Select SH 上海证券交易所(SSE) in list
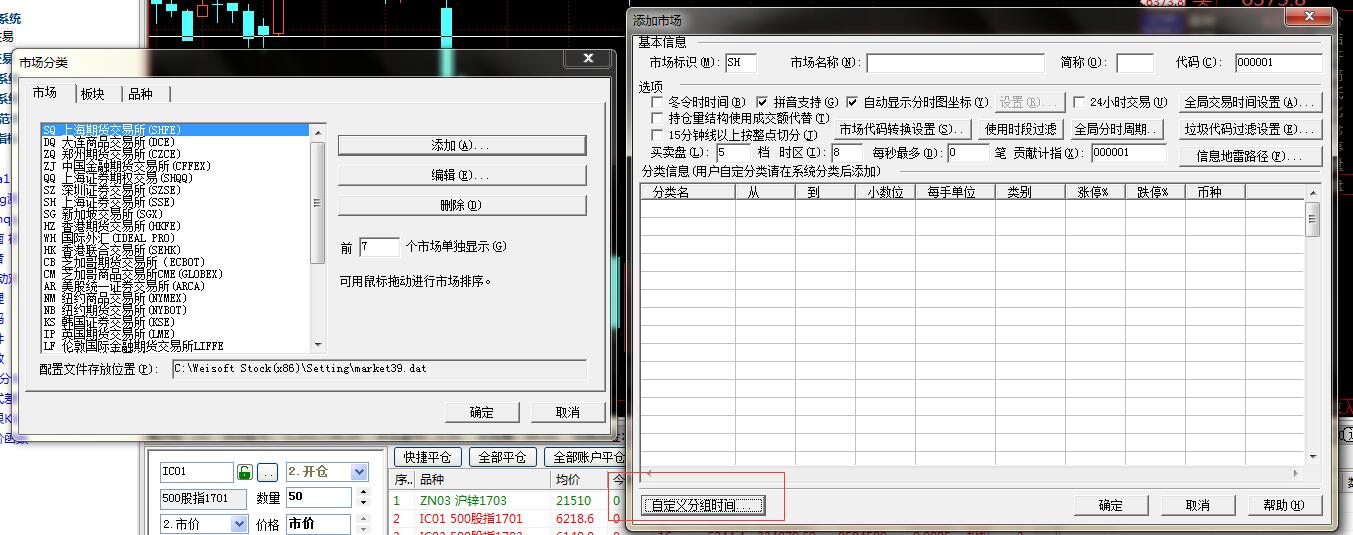The image size is (1353, 535). point(174,202)
